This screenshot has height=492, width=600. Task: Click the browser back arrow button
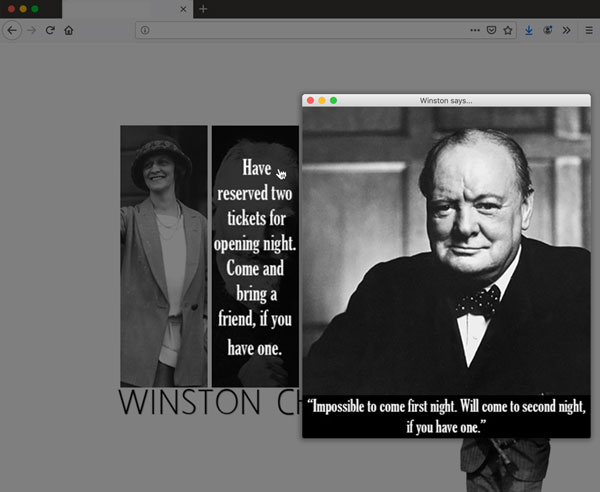point(12,30)
